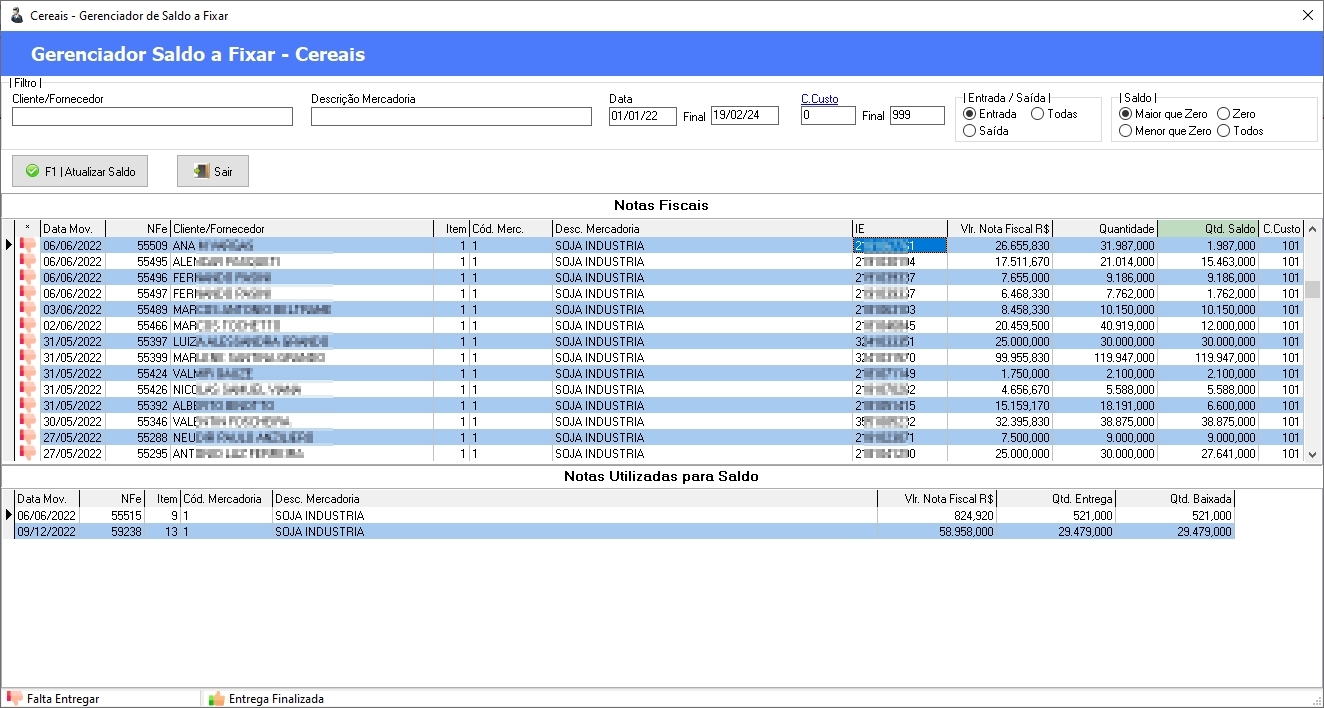This screenshot has width=1324, height=708.
Task: Click the thumbs-down icon on NFe 55489 row
Action: click(x=27, y=309)
